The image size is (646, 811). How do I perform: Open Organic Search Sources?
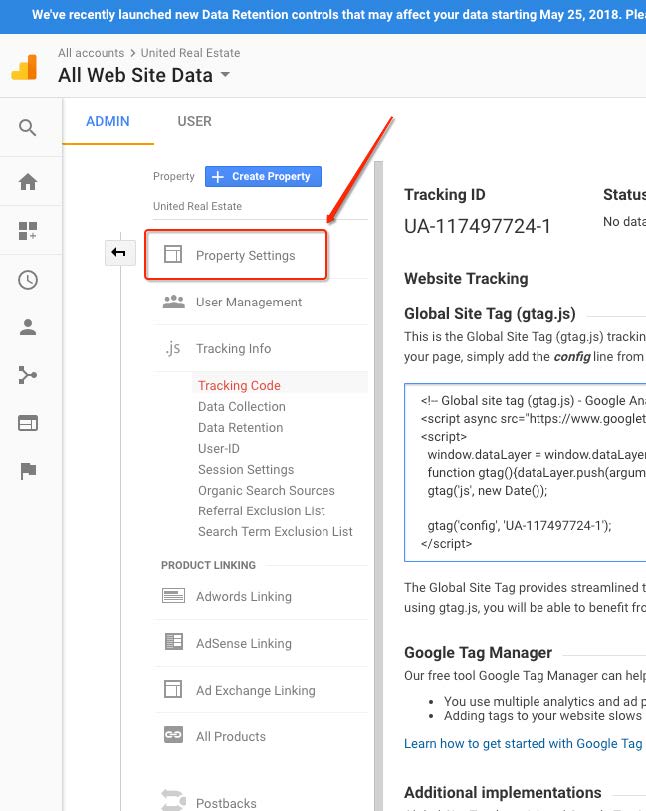(266, 490)
